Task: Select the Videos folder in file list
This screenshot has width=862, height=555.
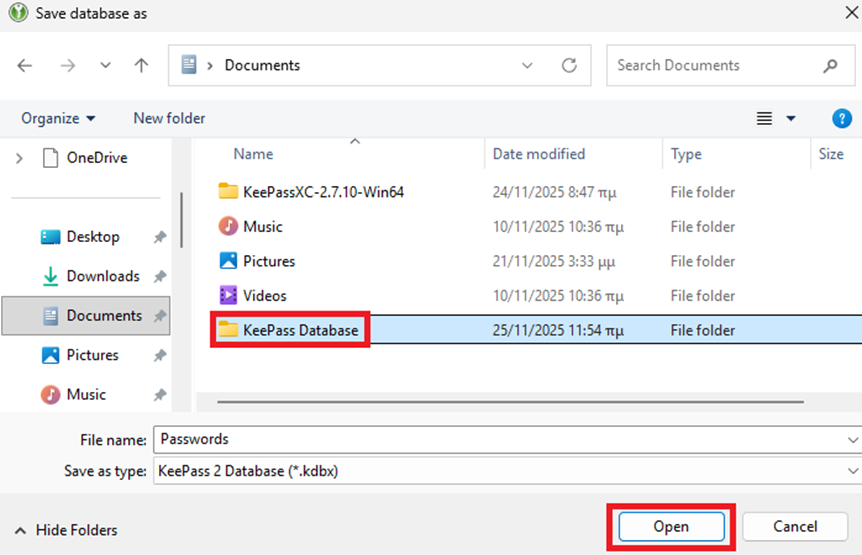Action: coord(264,296)
